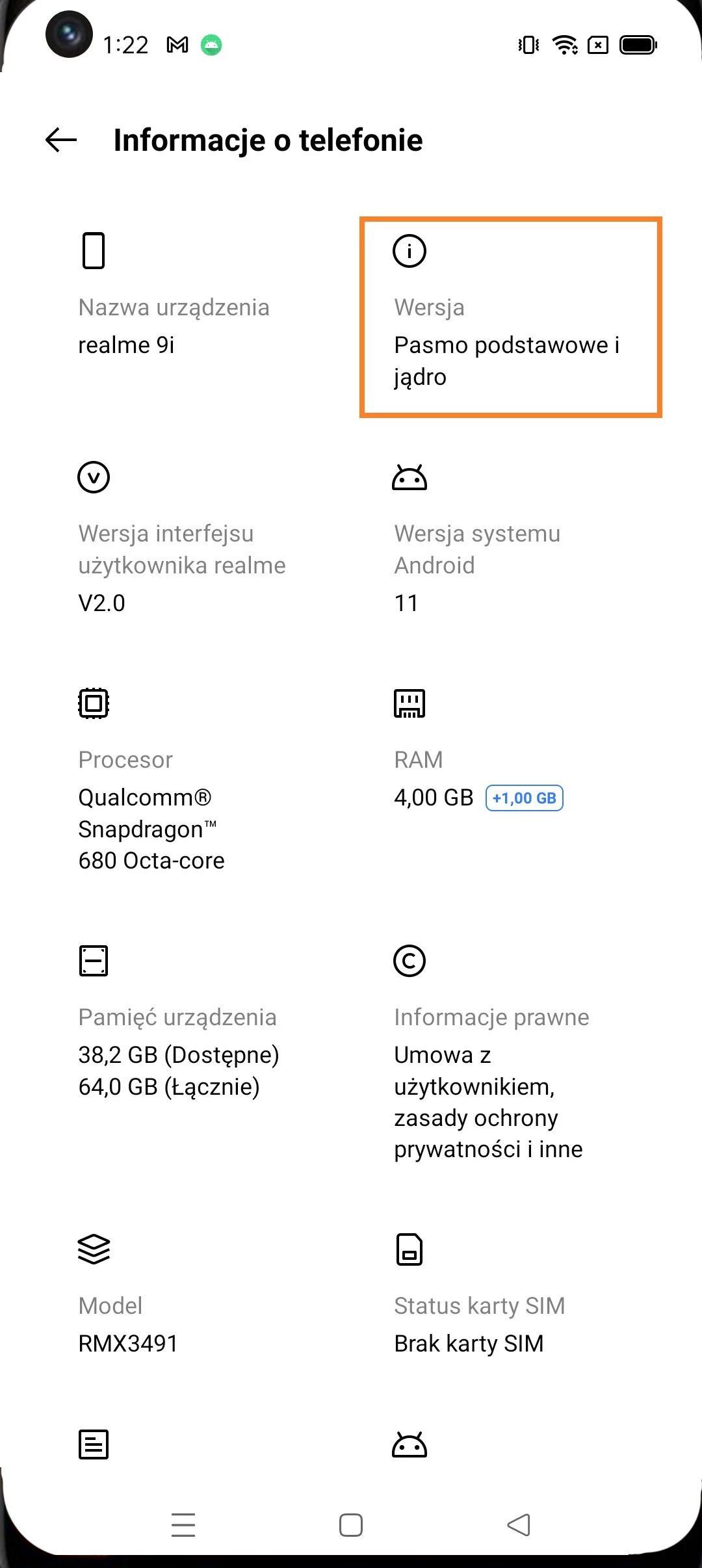Tap the layers icon above Model
702x1568 pixels.
(94, 1249)
